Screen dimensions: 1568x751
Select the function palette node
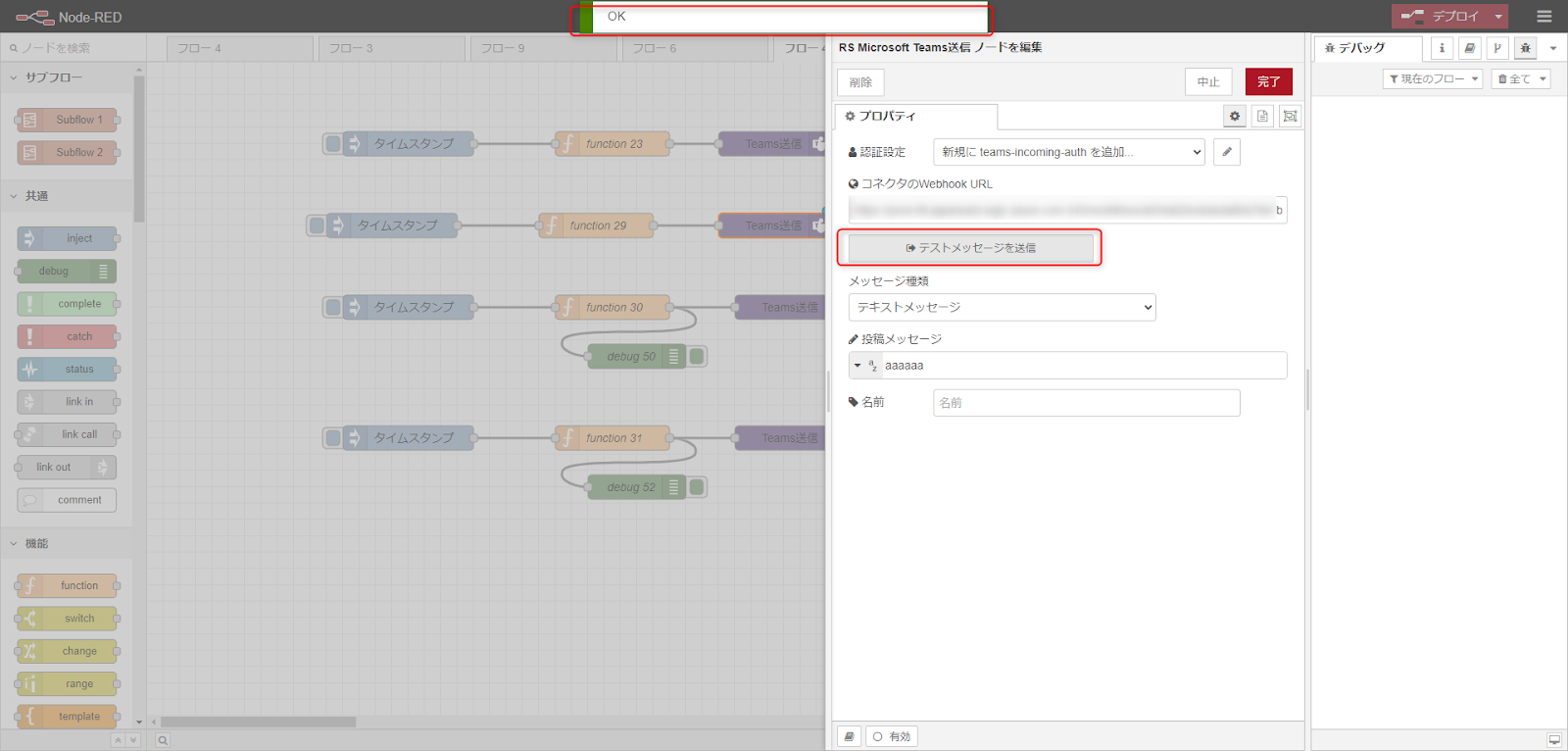pos(67,586)
